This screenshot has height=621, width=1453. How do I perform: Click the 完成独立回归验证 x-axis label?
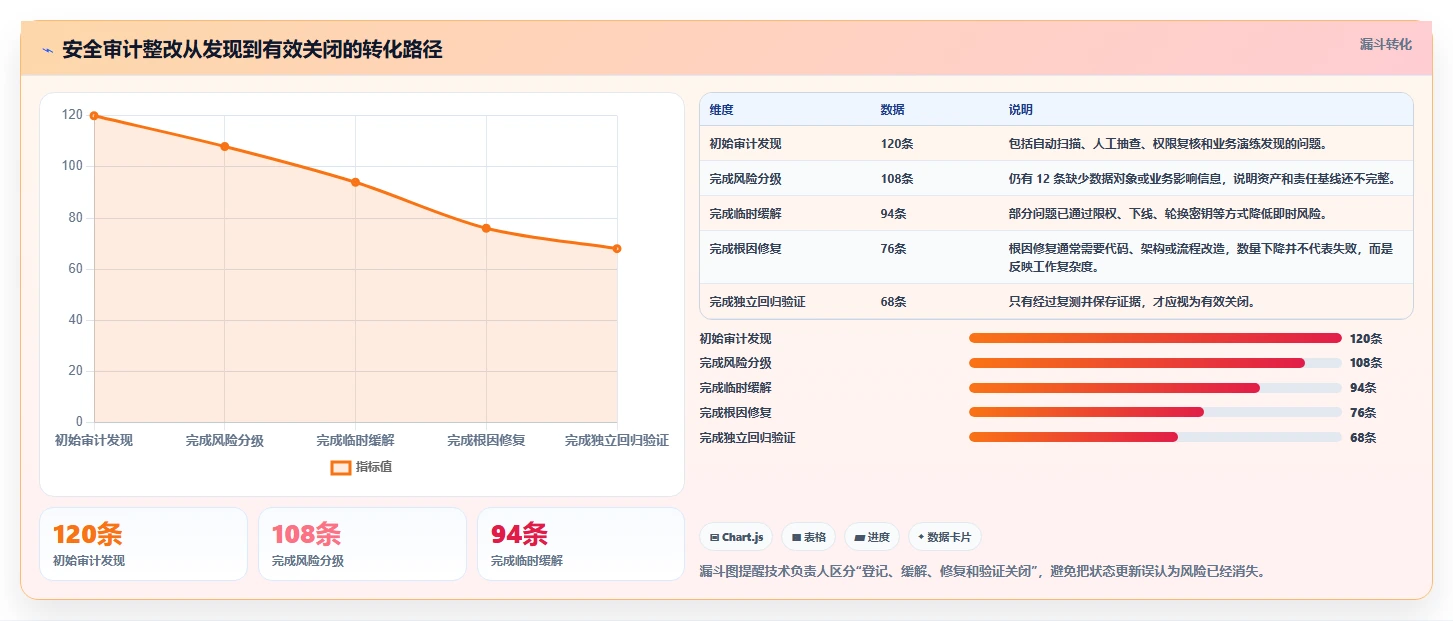click(617, 441)
